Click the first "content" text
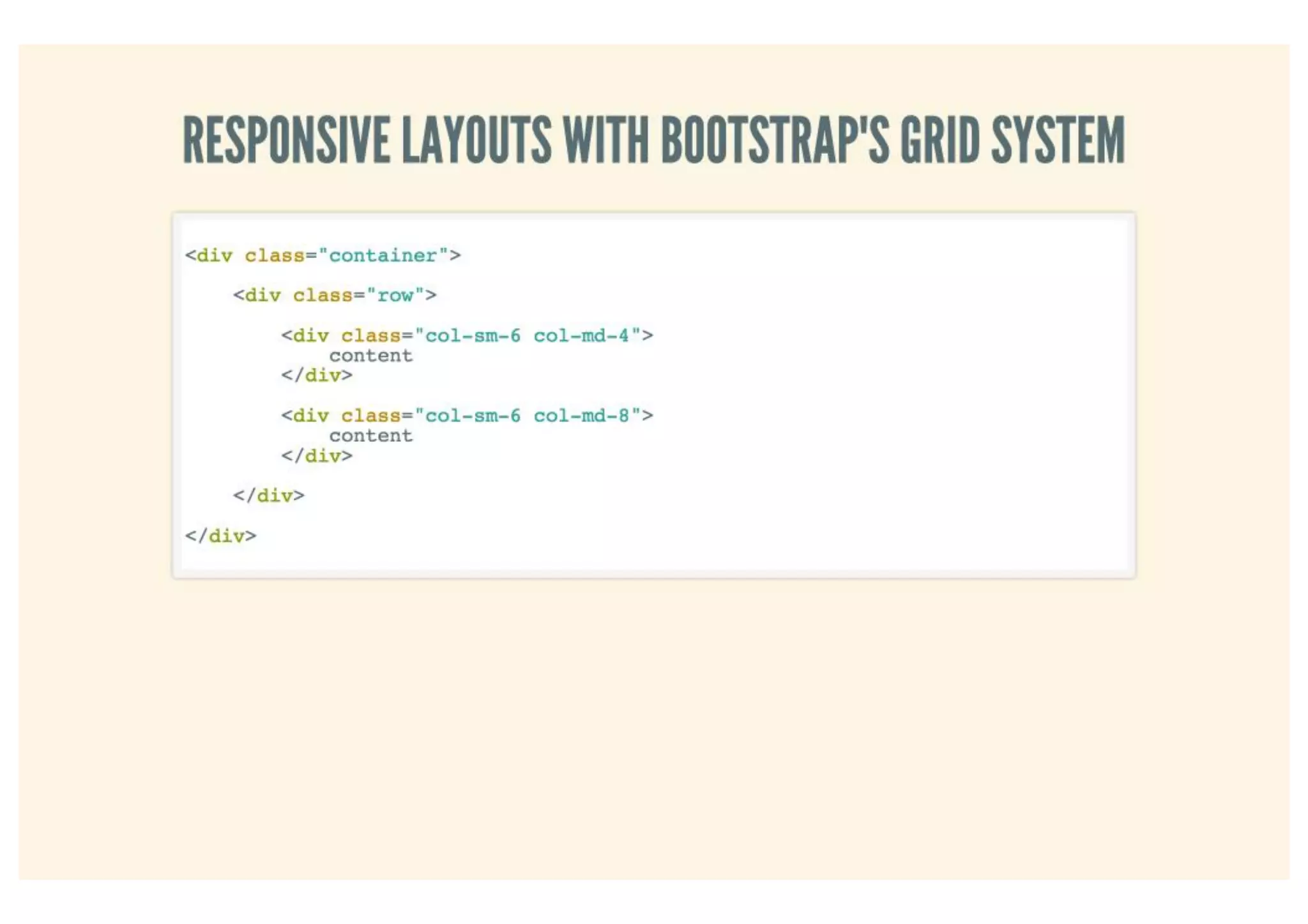 click(371, 356)
